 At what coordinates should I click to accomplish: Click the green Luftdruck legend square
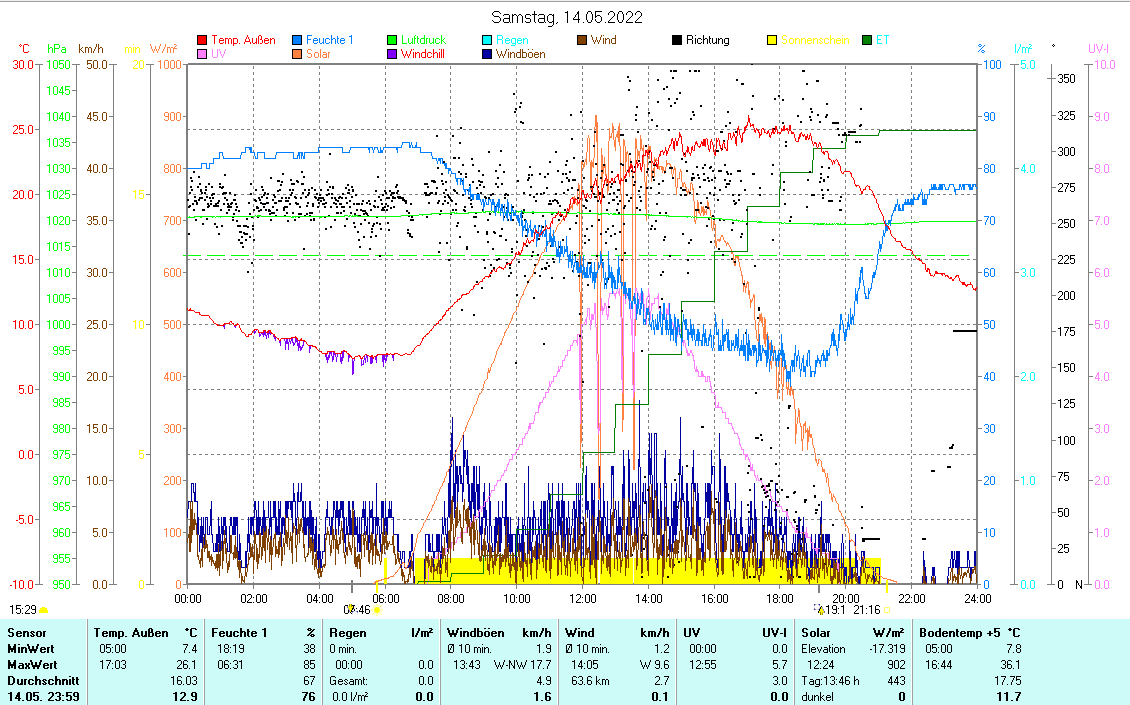[x=393, y=41]
